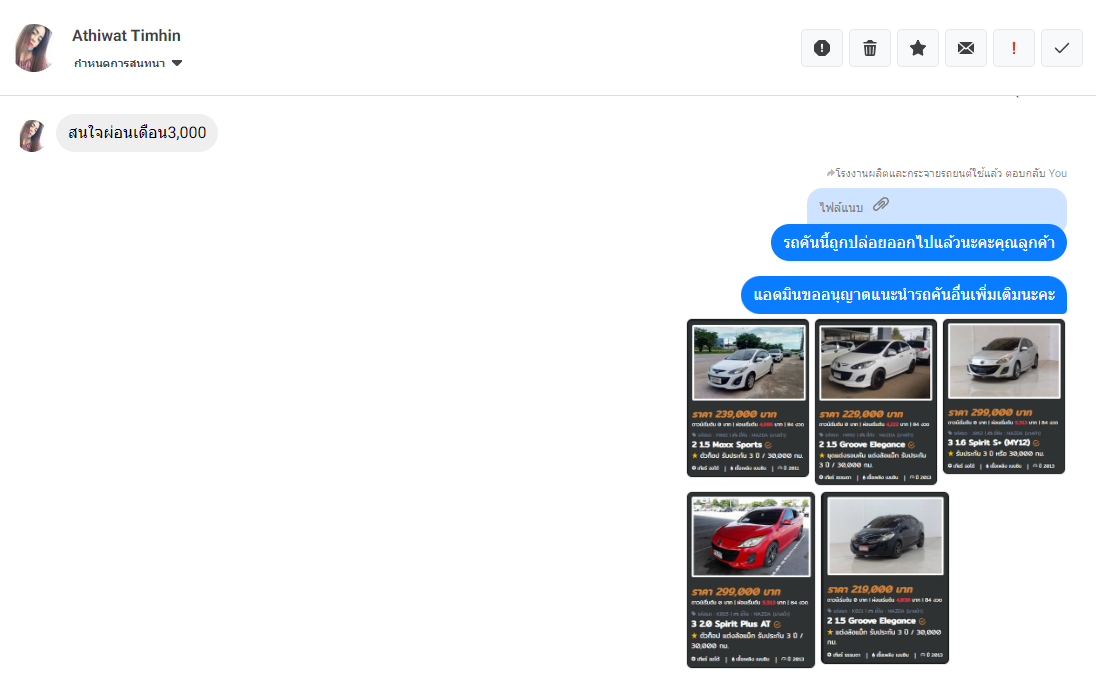1096x681 pixels.
Task: Mark conversation unread with envelope icon
Action: [966, 48]
